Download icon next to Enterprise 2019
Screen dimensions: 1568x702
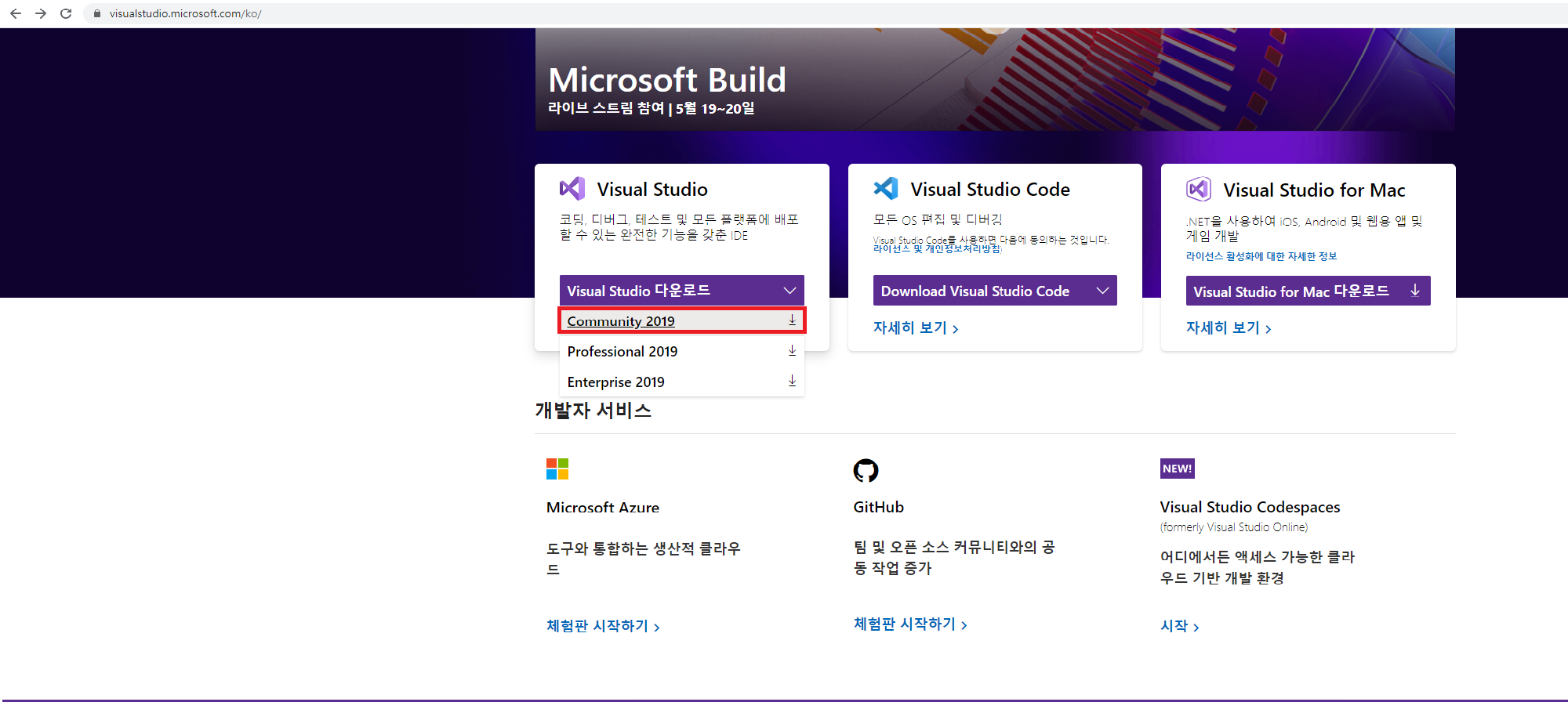click(792, 381)
